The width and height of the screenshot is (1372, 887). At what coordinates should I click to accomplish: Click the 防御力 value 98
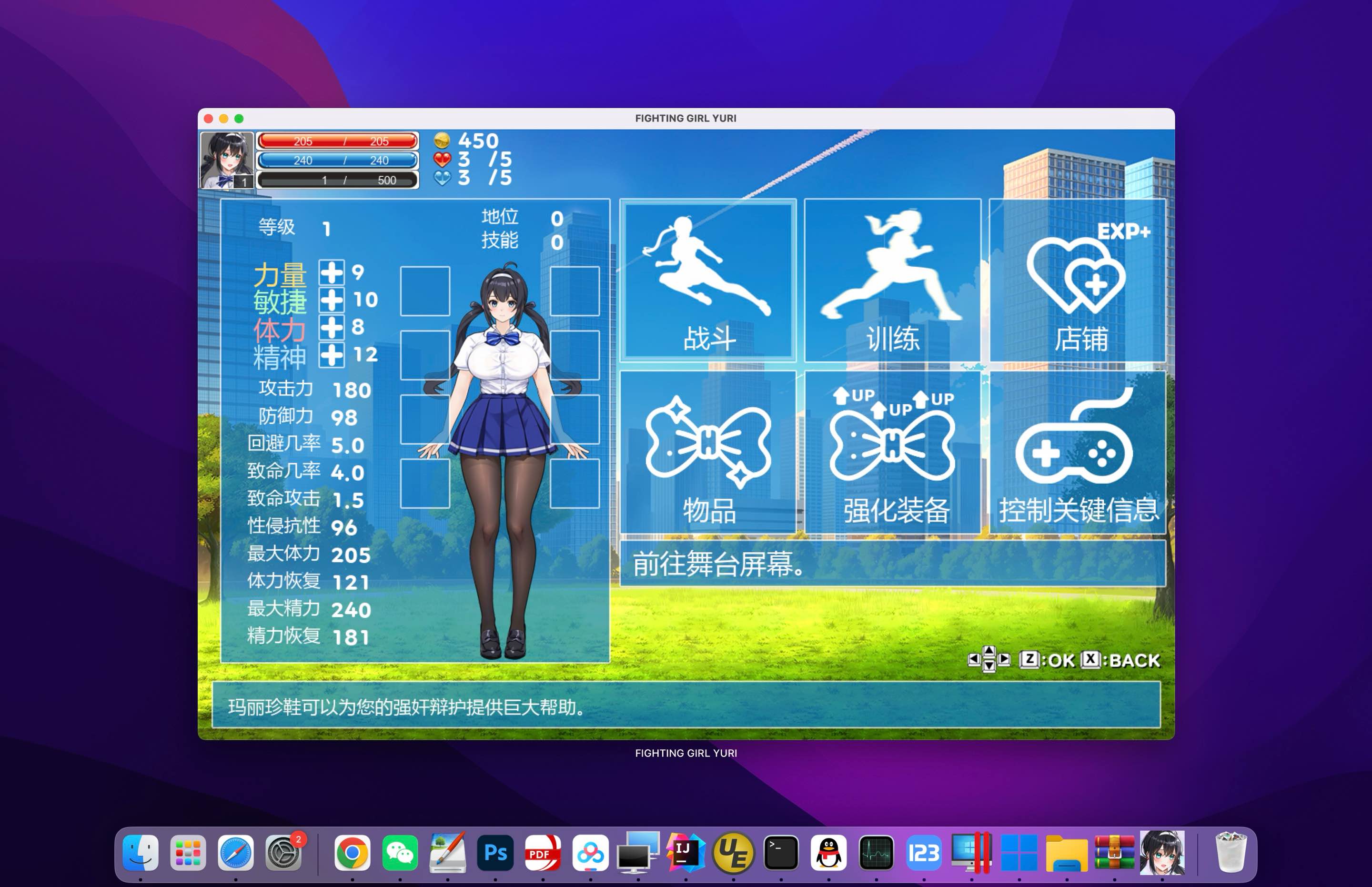point(344,418)
